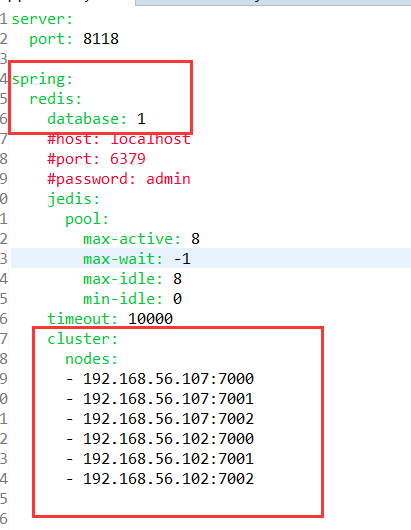This screenshot has width=411, height=530.
Task: Click node 192.168.56.107:7001
Action: click(x=168, y=399)
